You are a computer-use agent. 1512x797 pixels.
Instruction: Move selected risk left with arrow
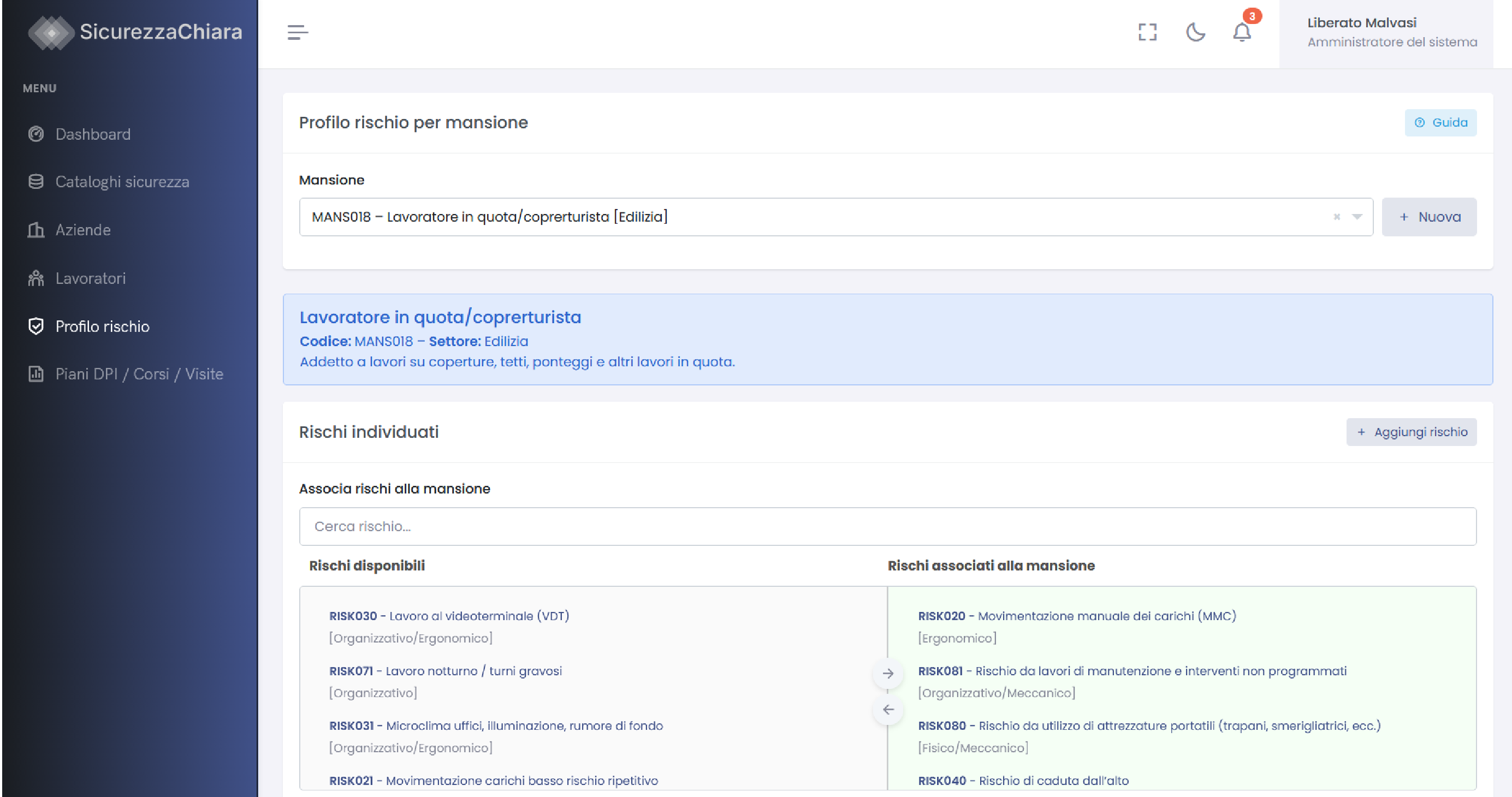click(887, 710)
